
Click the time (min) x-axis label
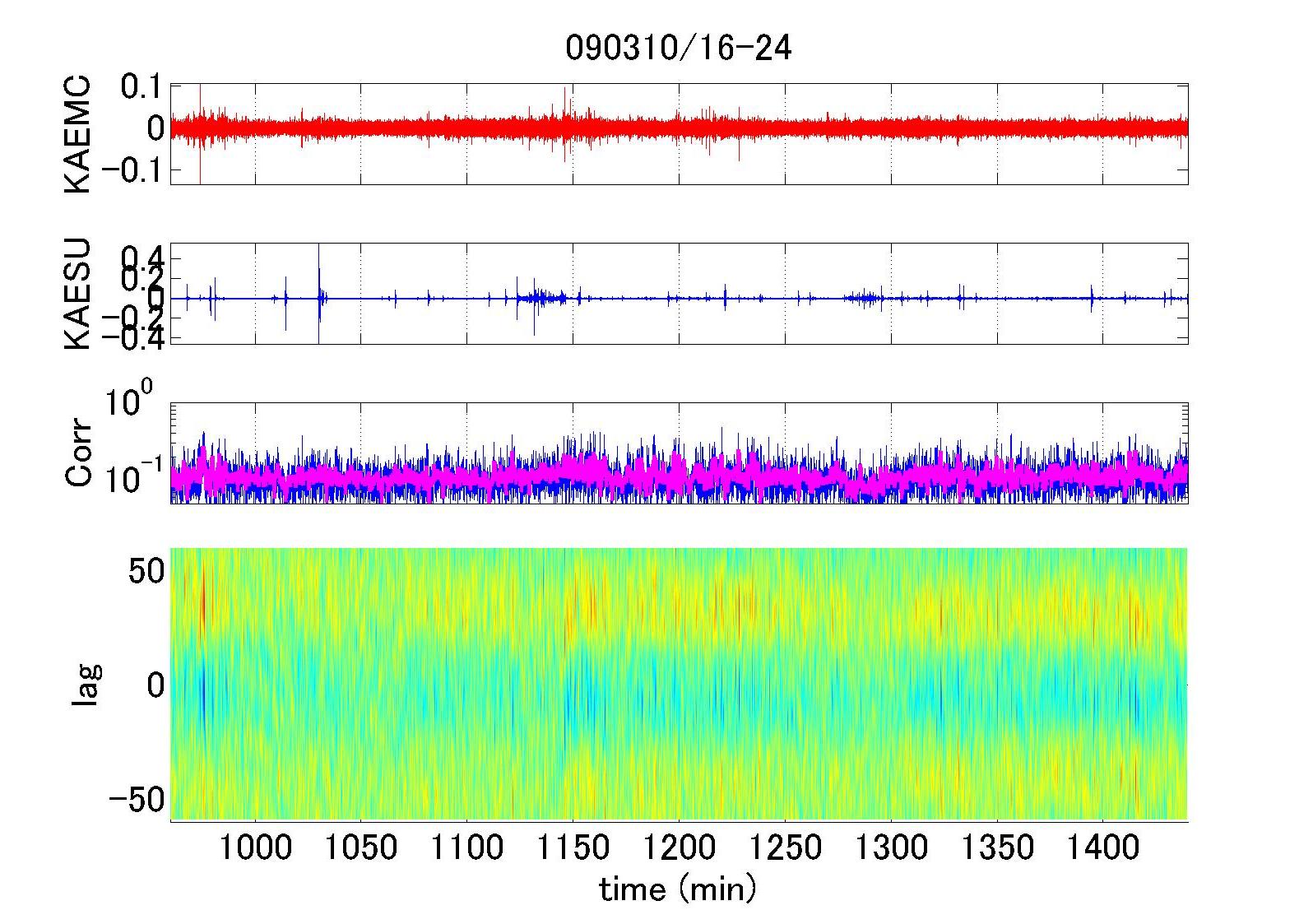click(678, 889)
